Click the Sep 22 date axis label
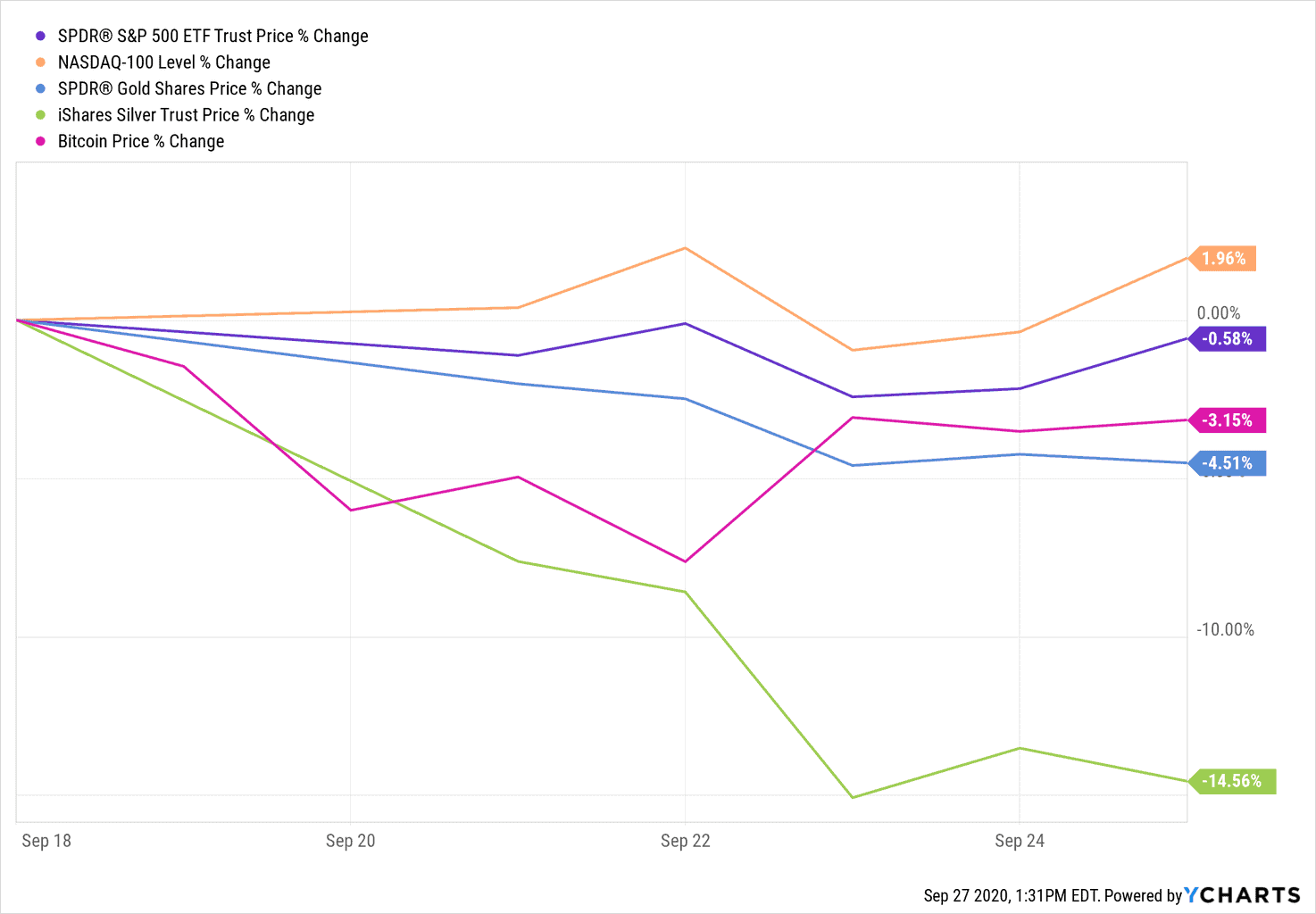Image resolution: width=1316 pixels, height=914 pixels. pyautogui.click(x=685, y=841)
